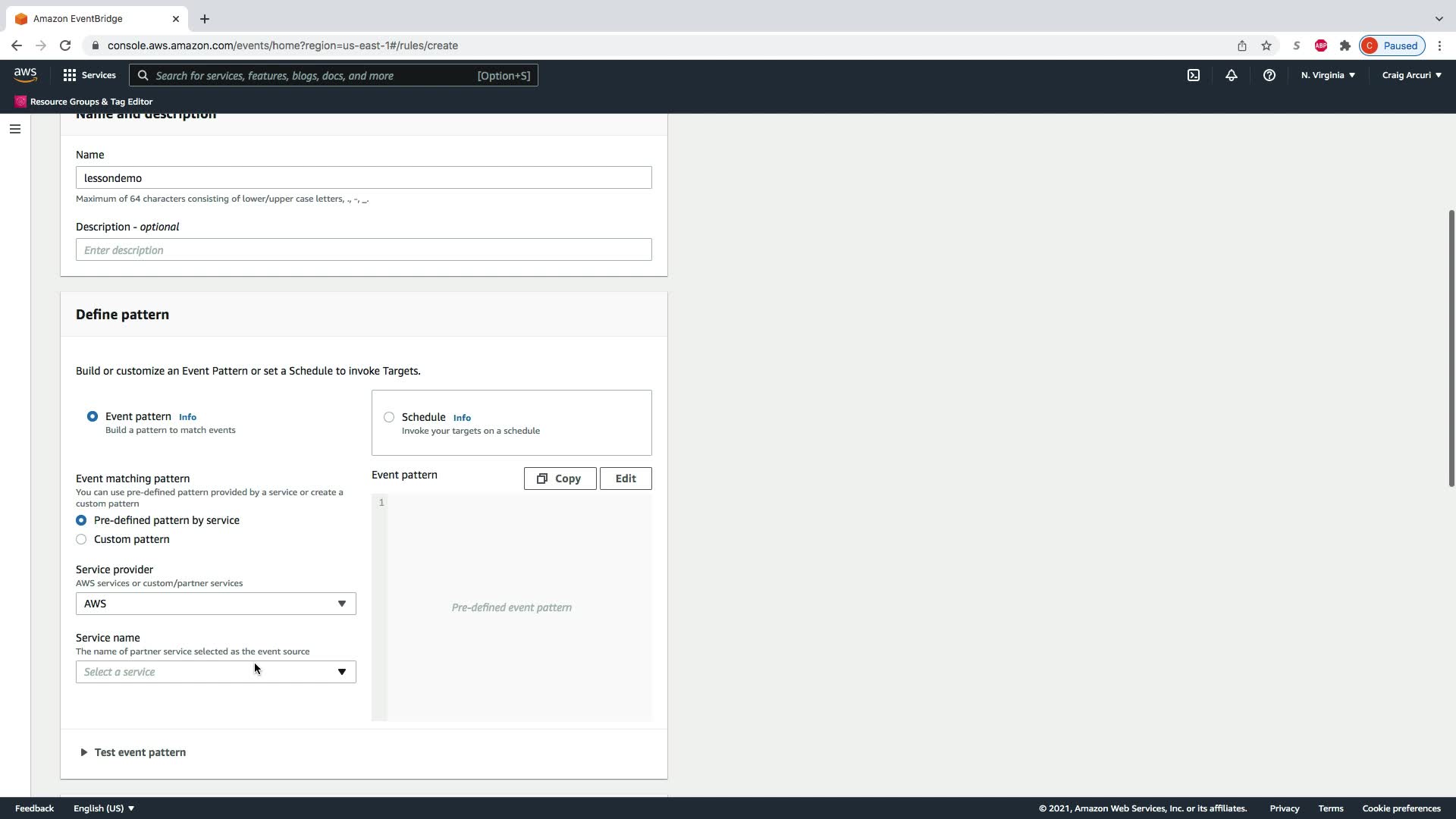The width and height of the screenshot is (1456, 819).
Task: Open AWS CloudShell terminal icon
Action: 1193,75
